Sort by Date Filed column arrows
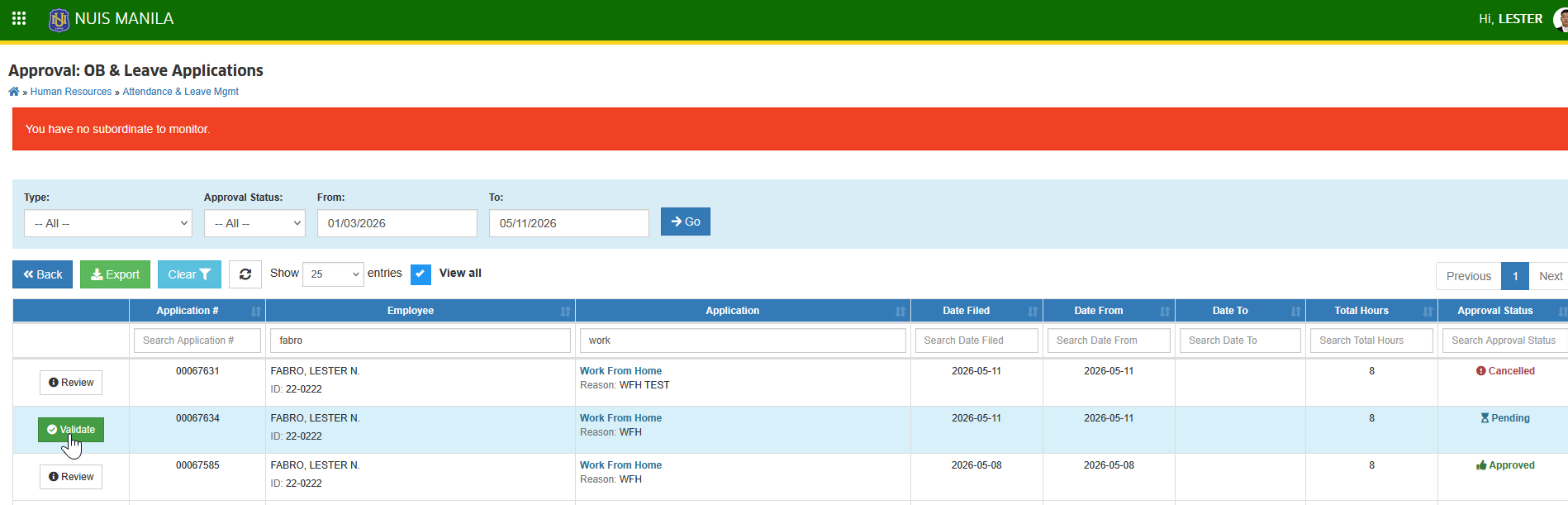 point(1033,311)
